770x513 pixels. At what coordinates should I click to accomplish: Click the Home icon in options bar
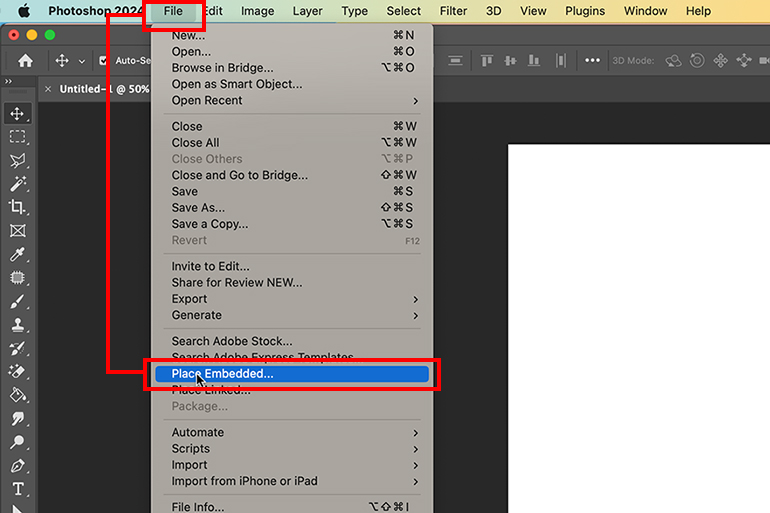coord(25,61)
